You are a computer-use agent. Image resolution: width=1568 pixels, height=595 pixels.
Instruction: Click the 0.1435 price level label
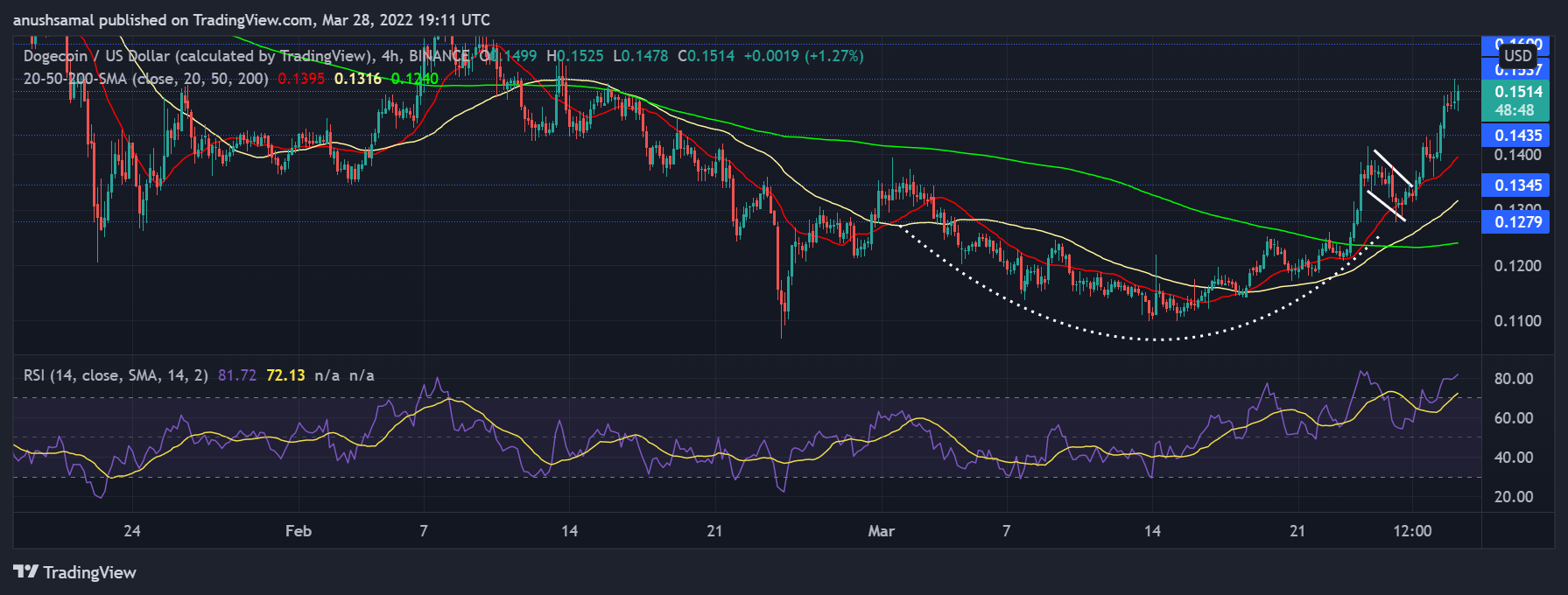(x=1517, y=136)
